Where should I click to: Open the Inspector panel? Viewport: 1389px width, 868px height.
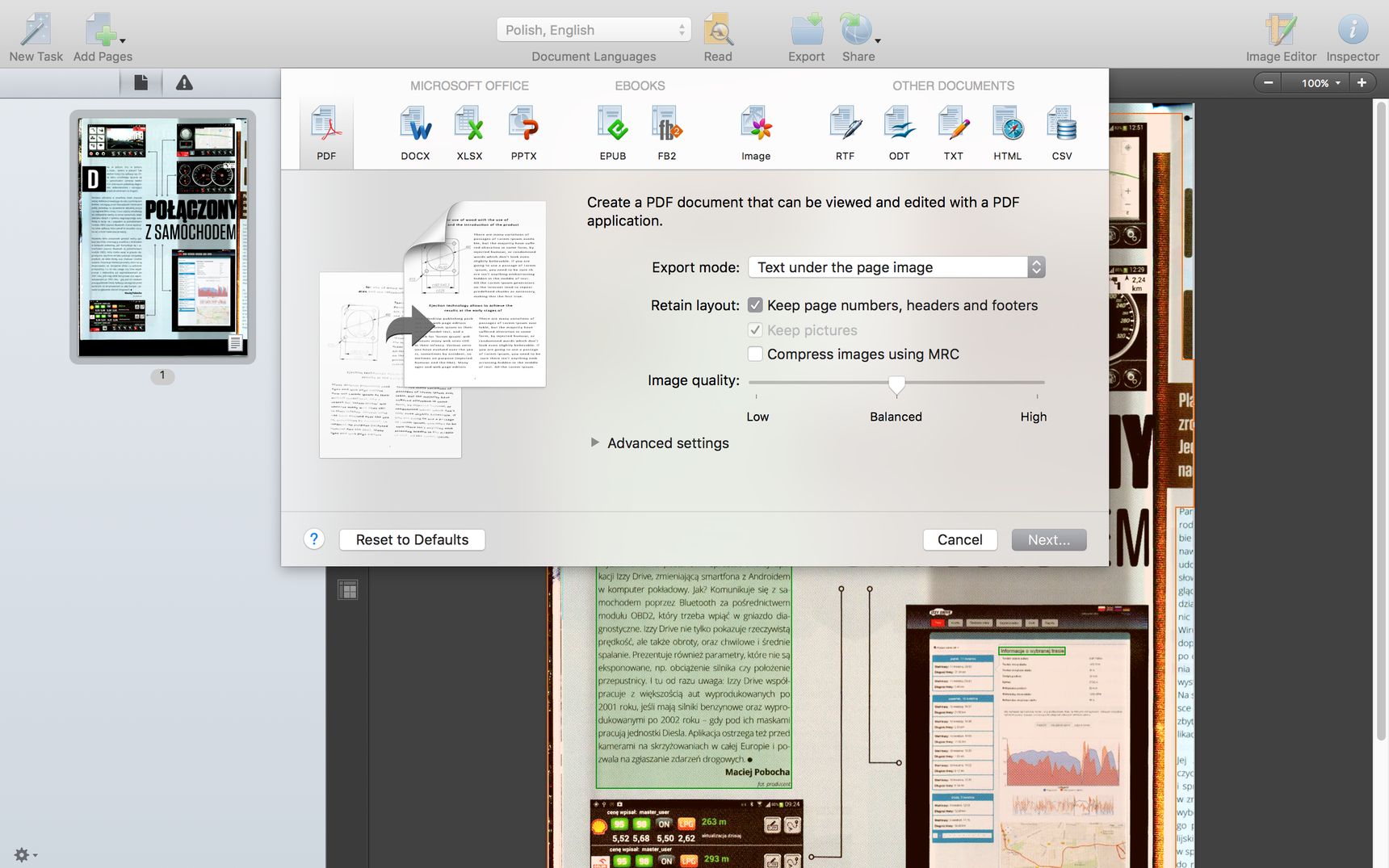click(x=1353, y=36)
